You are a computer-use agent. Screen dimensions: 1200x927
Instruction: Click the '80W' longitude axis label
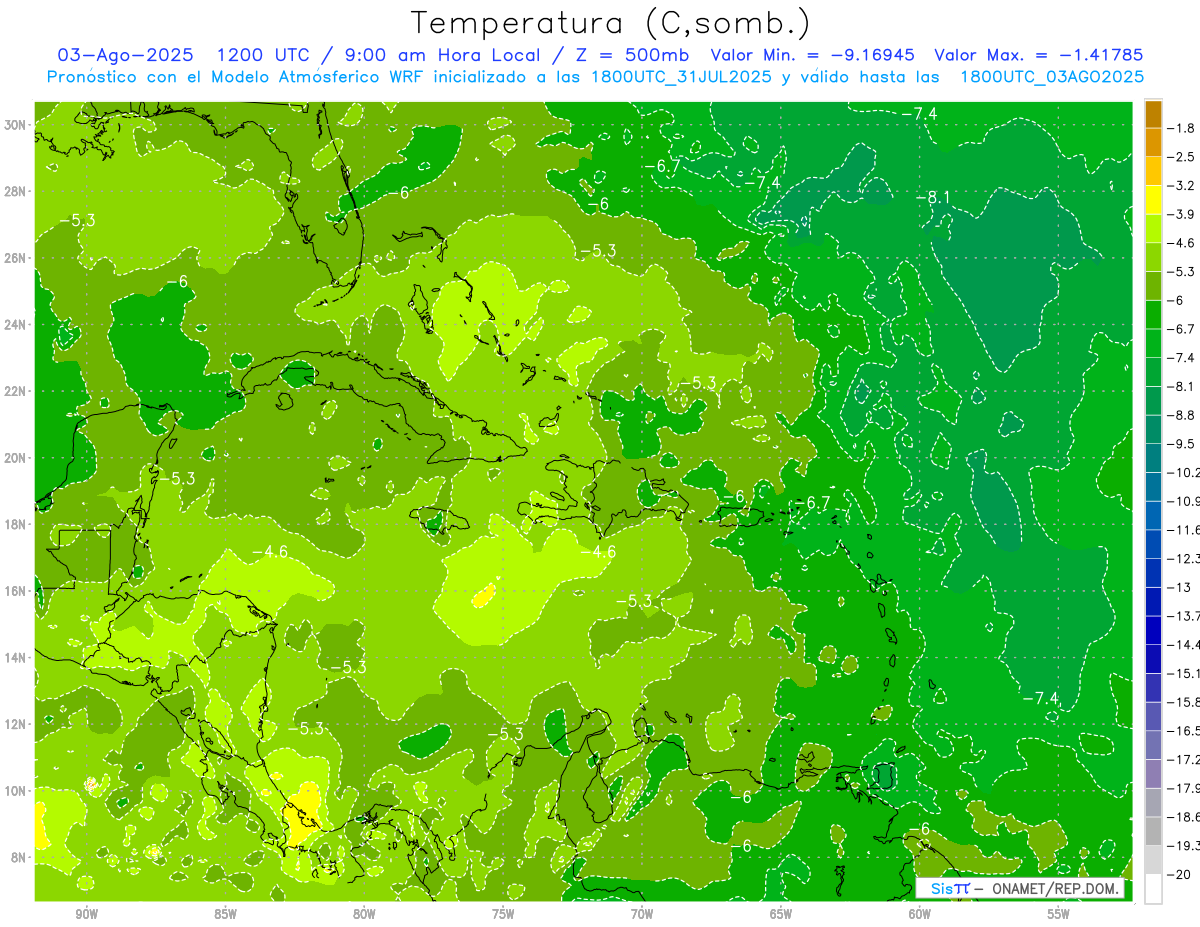364,915
